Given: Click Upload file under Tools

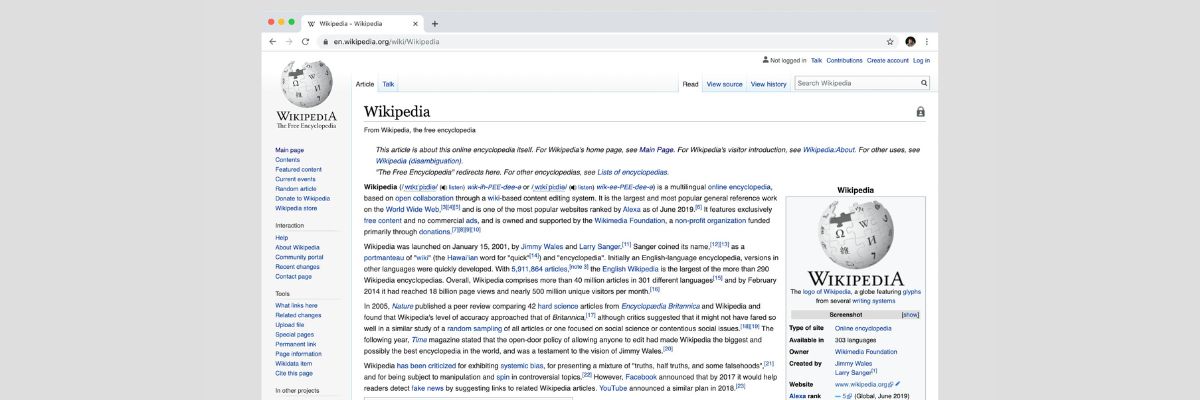Looking at the screenshot, I should pyautogui.click(x=289, y=325).
